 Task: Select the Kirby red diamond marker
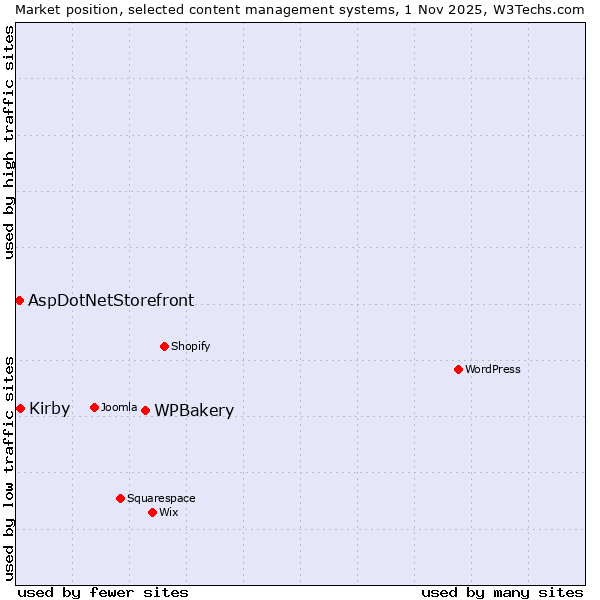(20, 408)
